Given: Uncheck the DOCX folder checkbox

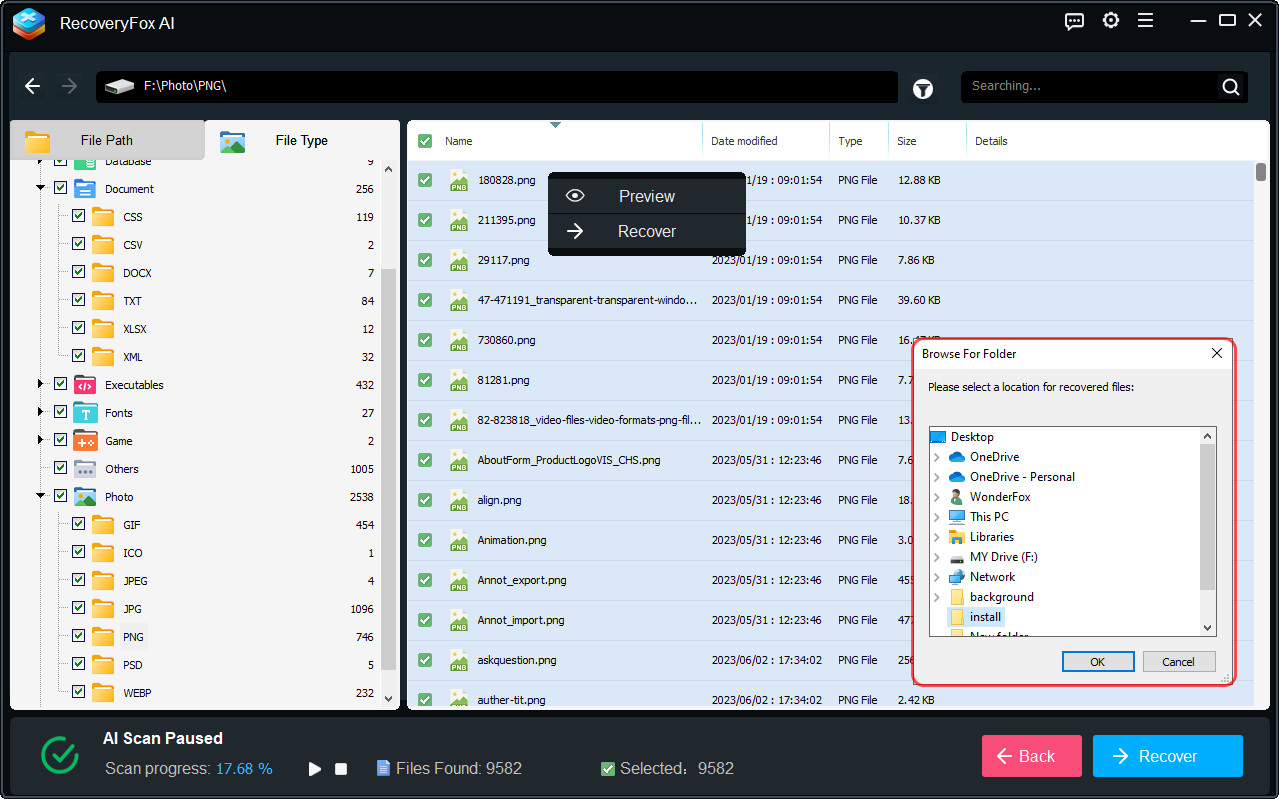Looking at the screenshot, I should [x=78, y=272].
